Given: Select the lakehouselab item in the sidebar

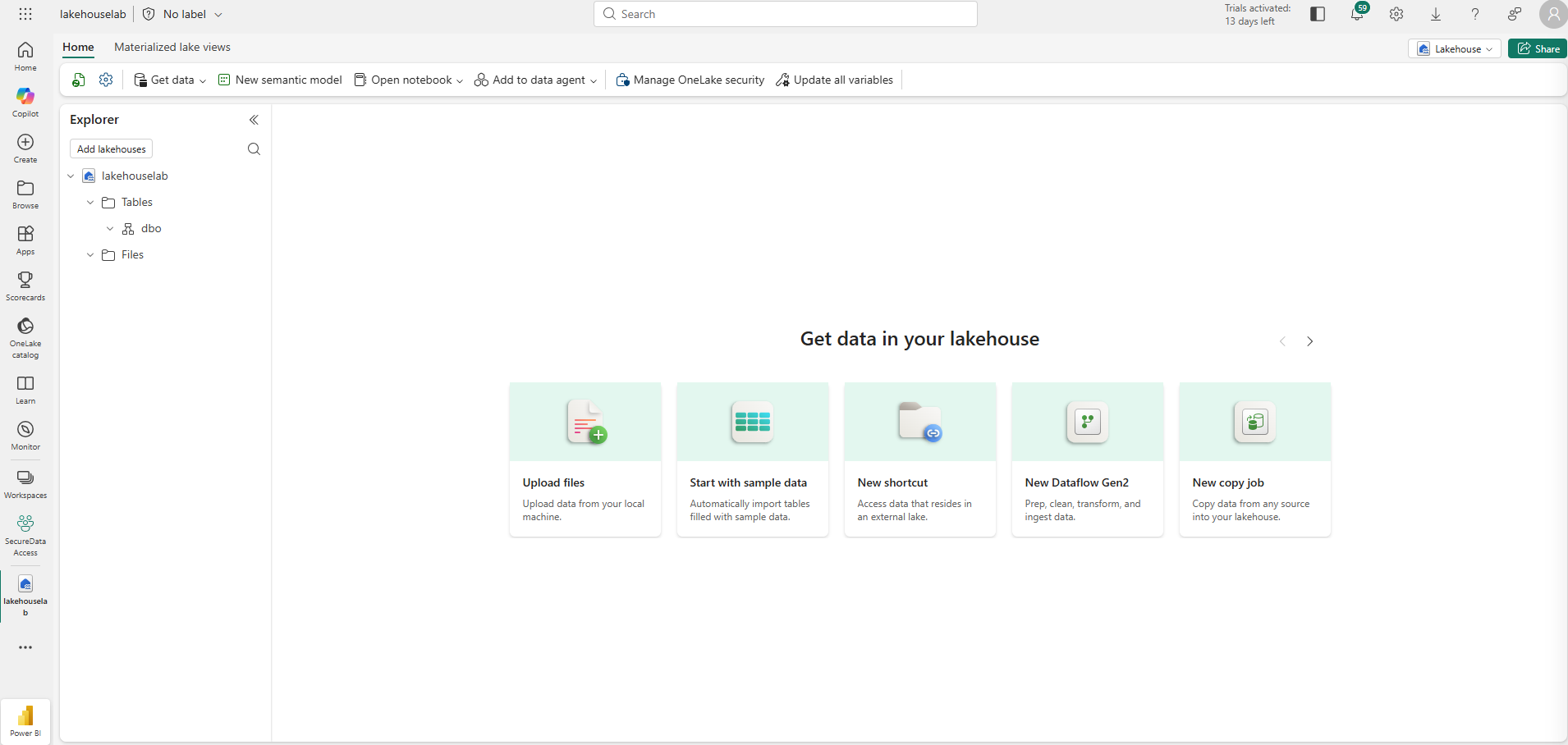Looking at the screenshot, I should click(x=25, y=596).
